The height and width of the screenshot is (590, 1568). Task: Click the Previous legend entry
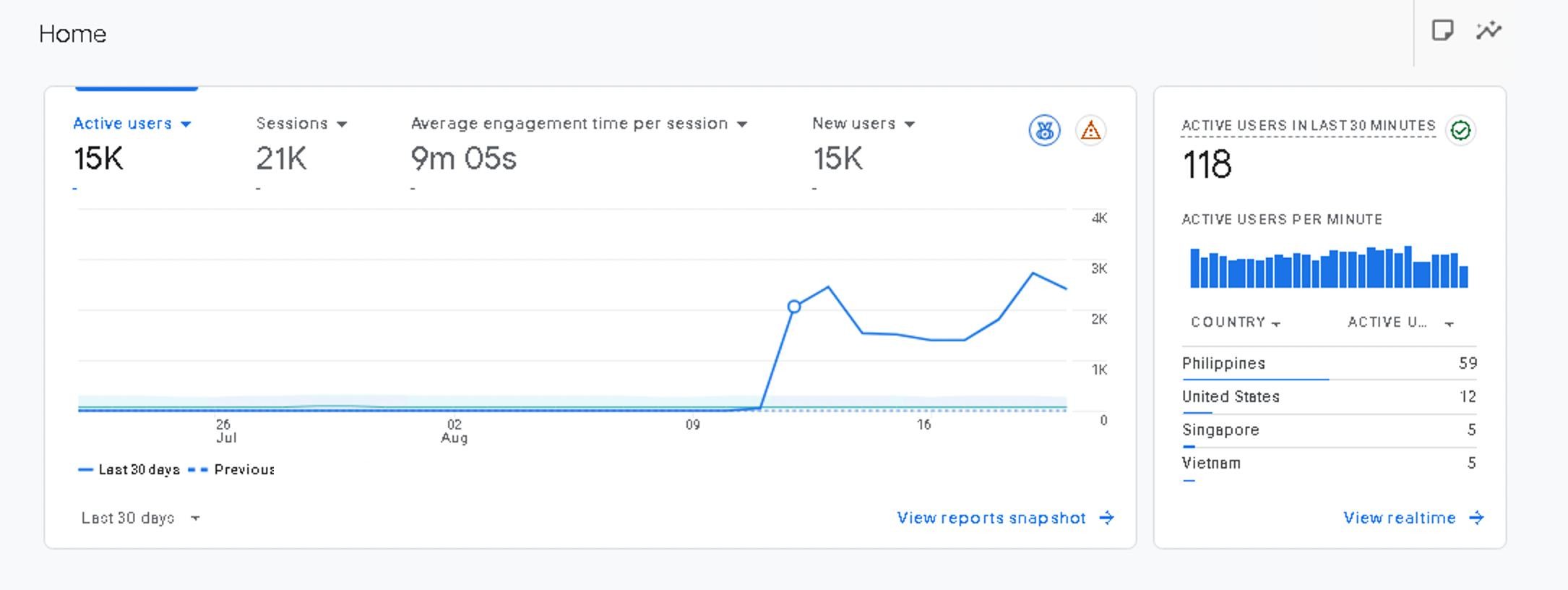231,470
